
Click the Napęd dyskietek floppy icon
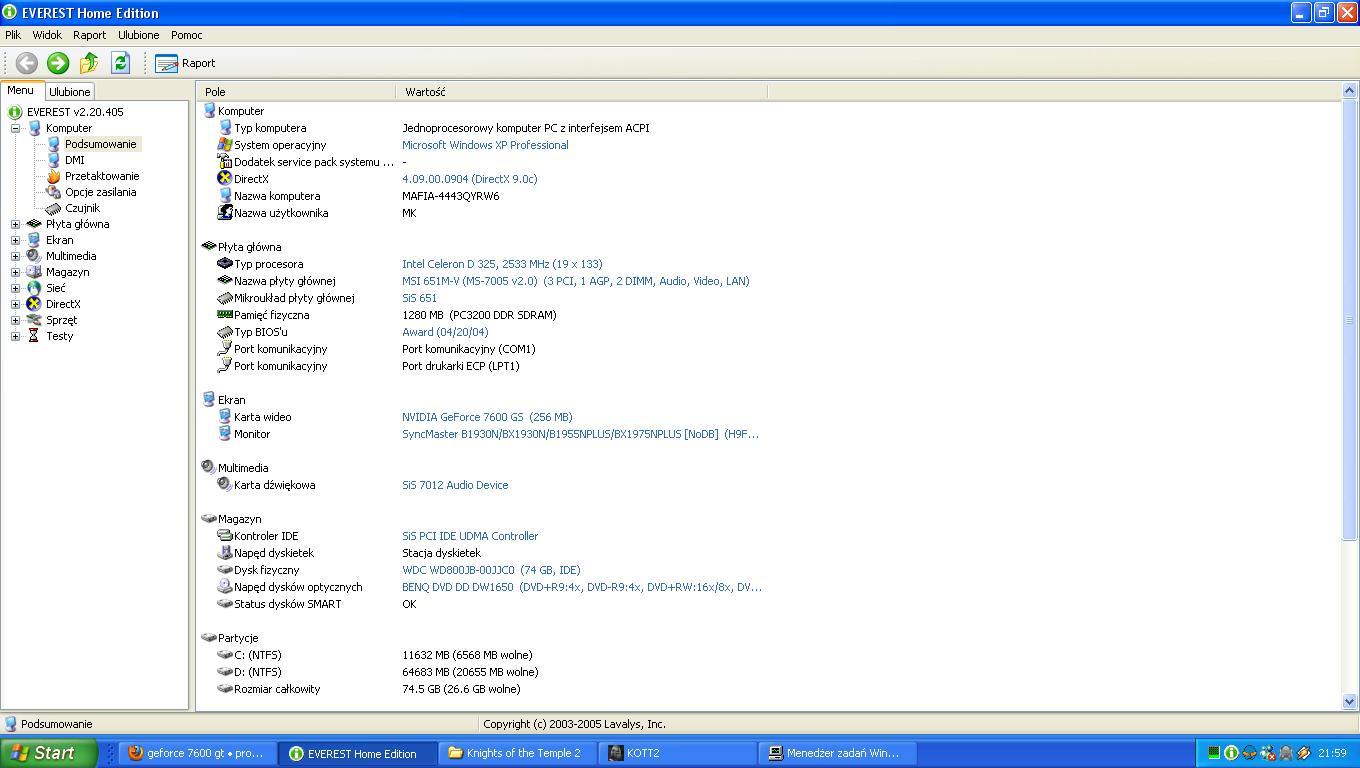pyautogui.click(x=225, y=553)
